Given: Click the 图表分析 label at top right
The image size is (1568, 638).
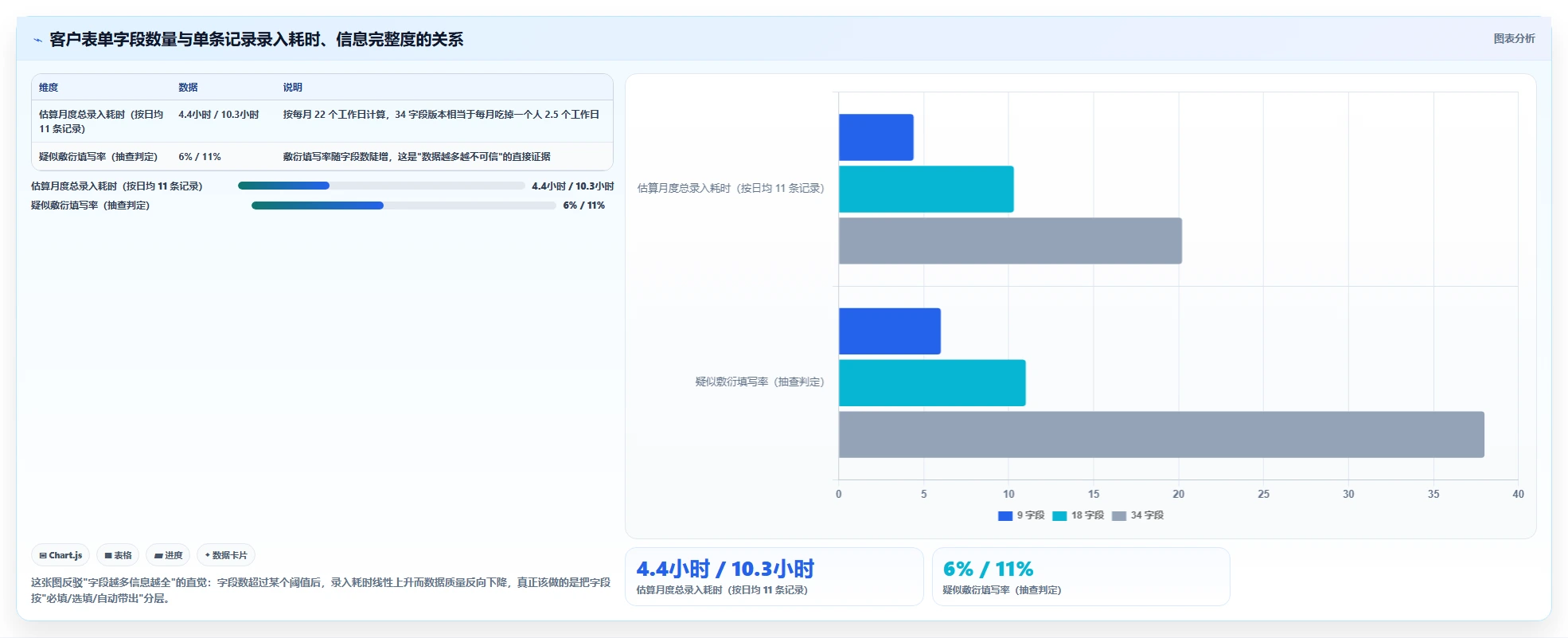Looking at the screenshot, I should [1514, 38].
